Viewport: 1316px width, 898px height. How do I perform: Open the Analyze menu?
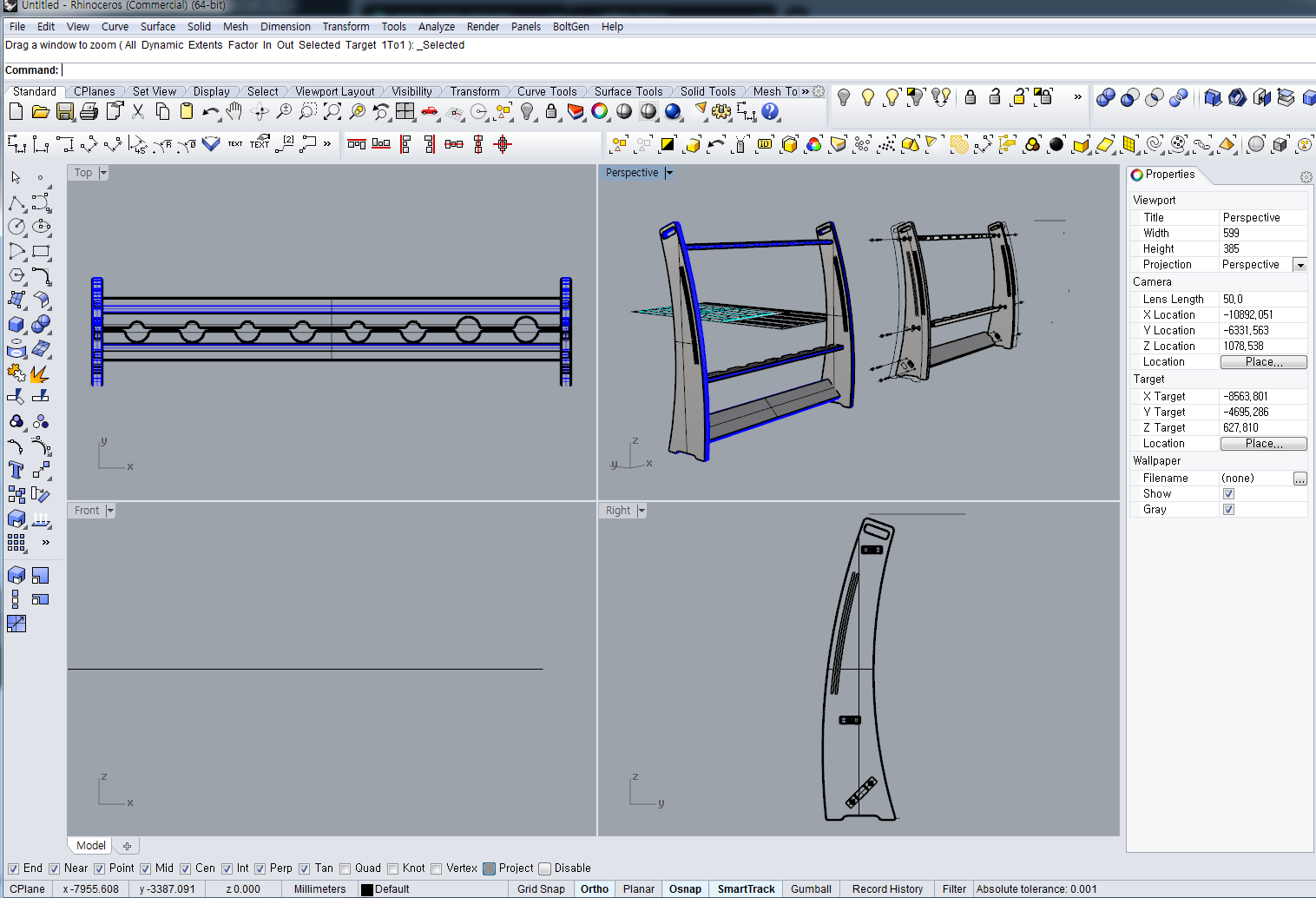437,27
